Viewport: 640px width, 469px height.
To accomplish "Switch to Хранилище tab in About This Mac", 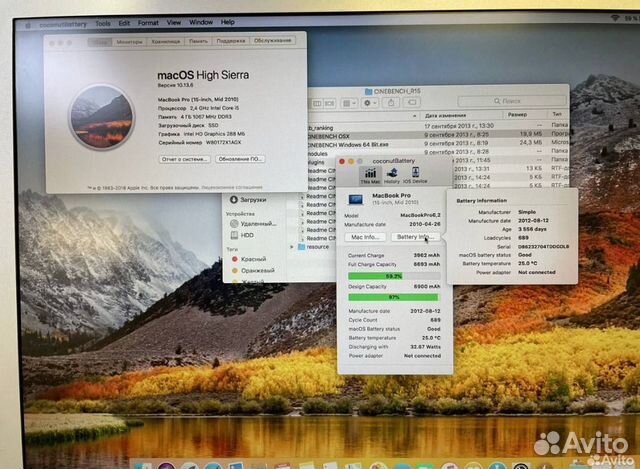I will 166,42.
